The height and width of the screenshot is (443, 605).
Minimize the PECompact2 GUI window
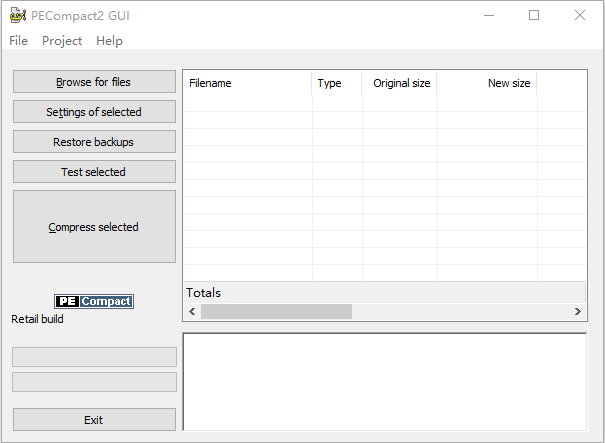point(489,15)
